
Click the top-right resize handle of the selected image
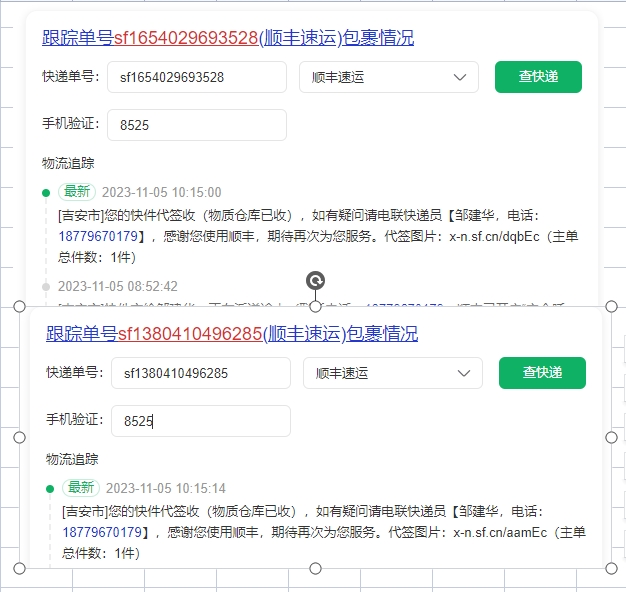click(611, 307)
